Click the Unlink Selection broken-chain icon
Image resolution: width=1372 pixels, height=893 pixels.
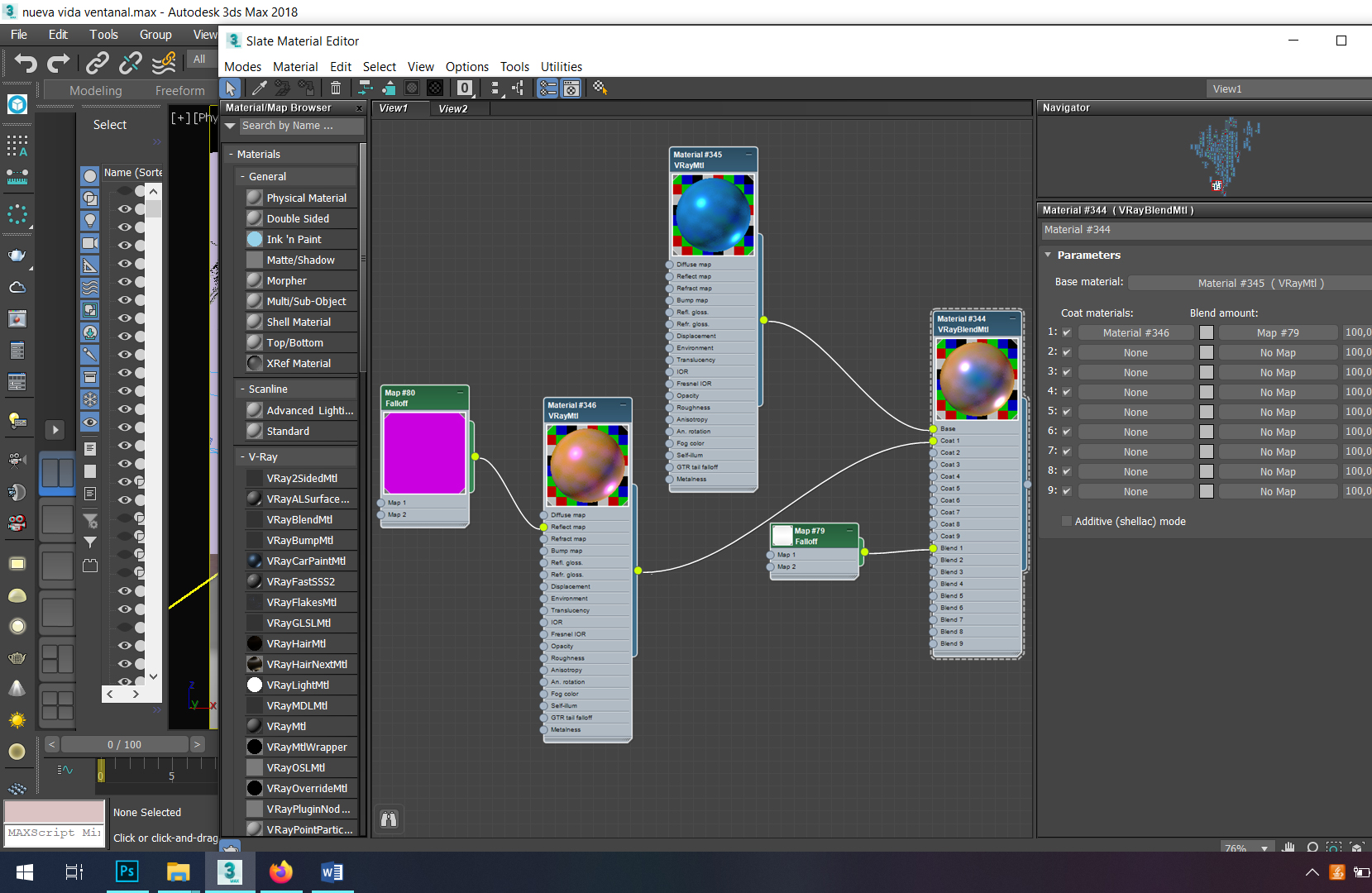click(131, 63)
